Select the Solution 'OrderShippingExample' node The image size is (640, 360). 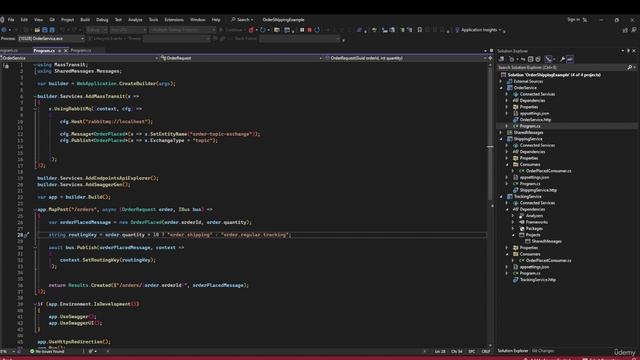click(553, 75)
